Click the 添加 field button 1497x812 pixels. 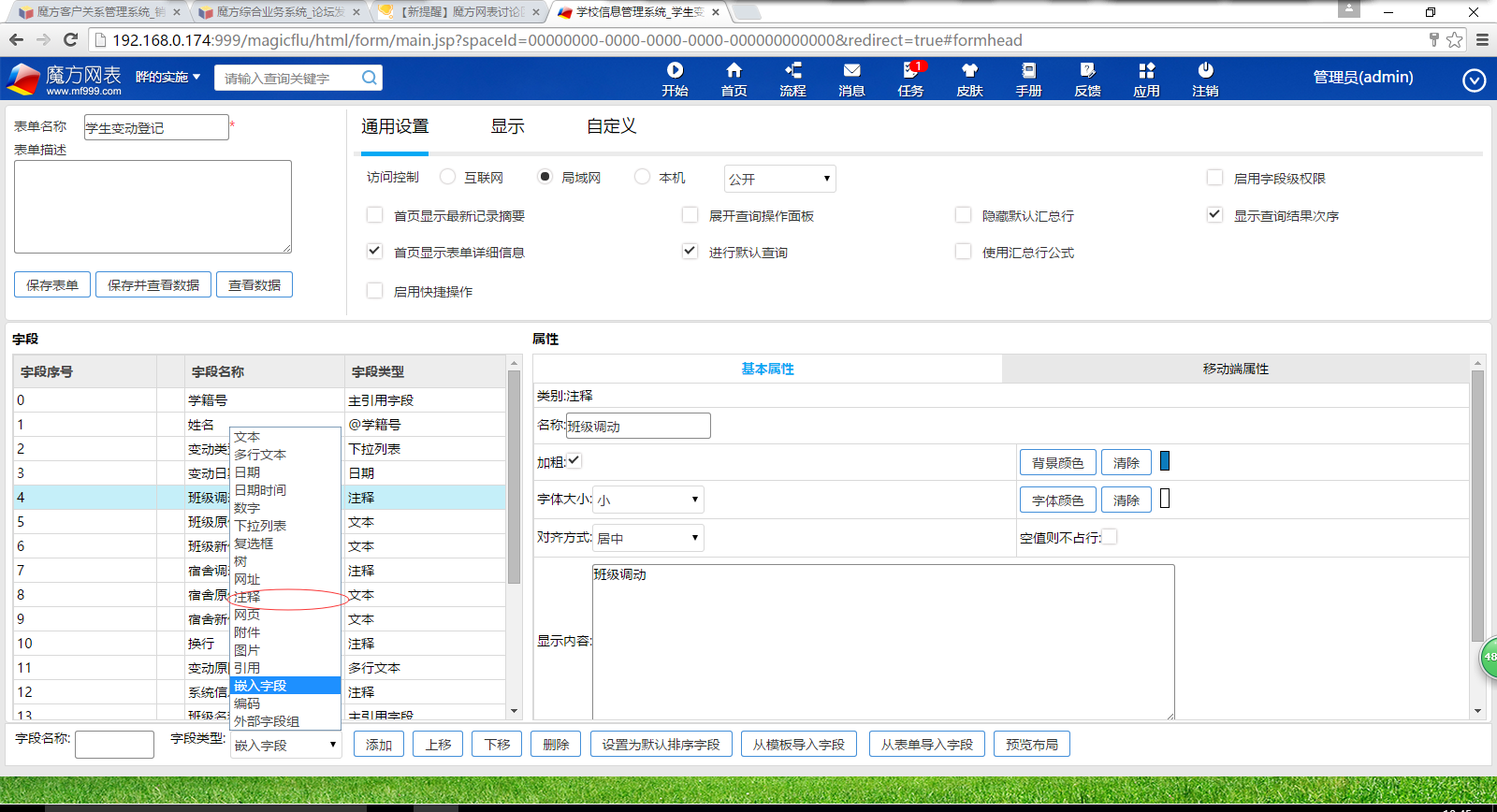[379, 744]
